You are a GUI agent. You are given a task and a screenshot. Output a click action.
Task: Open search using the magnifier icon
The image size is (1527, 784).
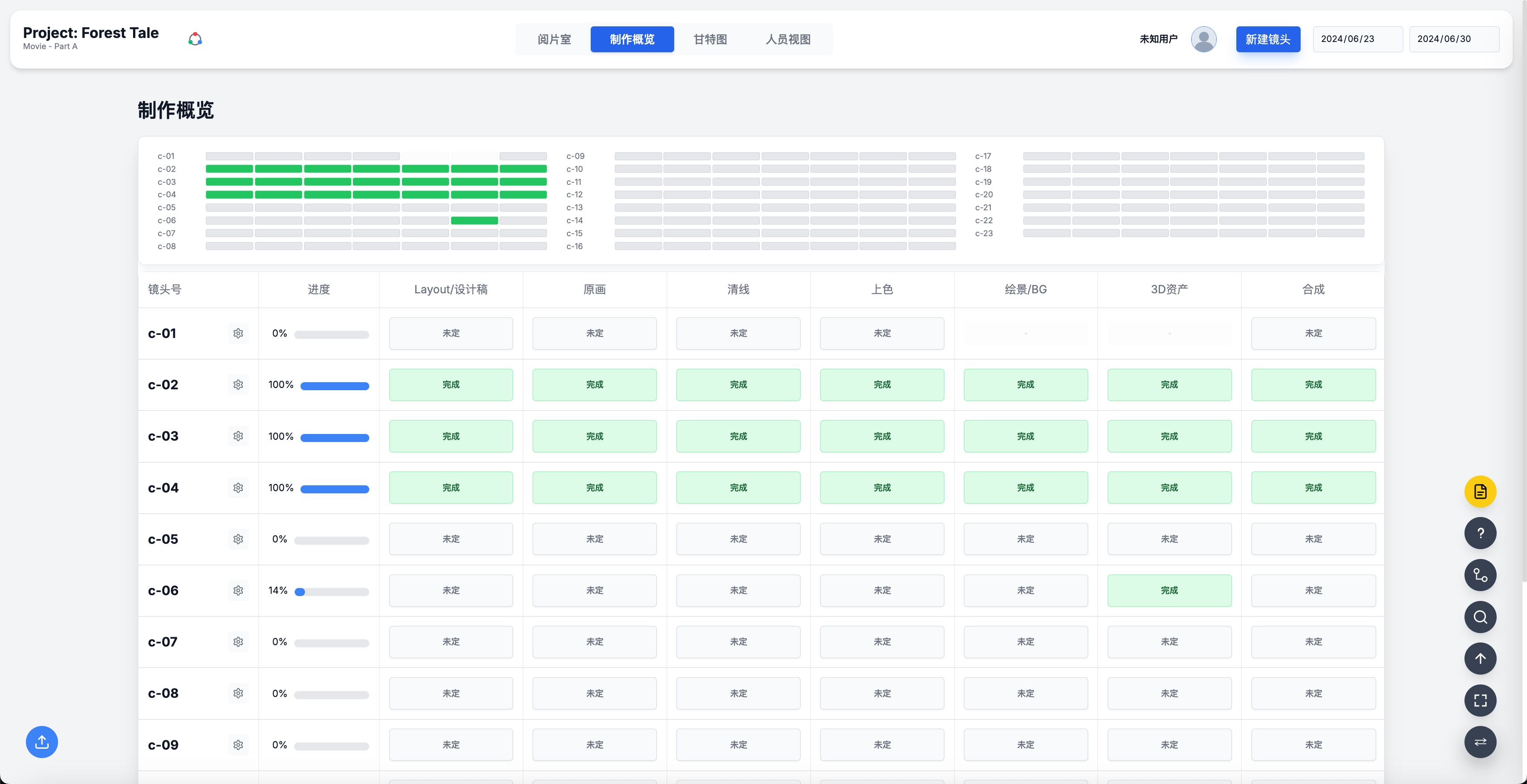[x=1480, y=617]
